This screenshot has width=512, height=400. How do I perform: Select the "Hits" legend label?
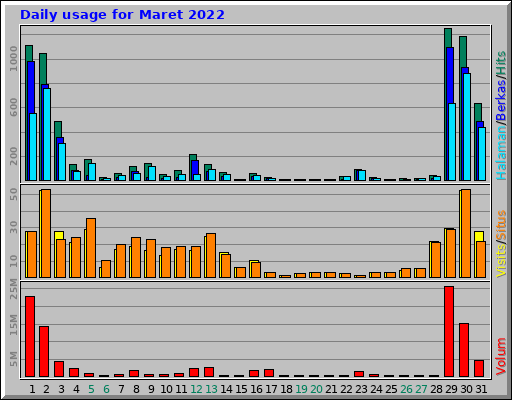[501, 64]
